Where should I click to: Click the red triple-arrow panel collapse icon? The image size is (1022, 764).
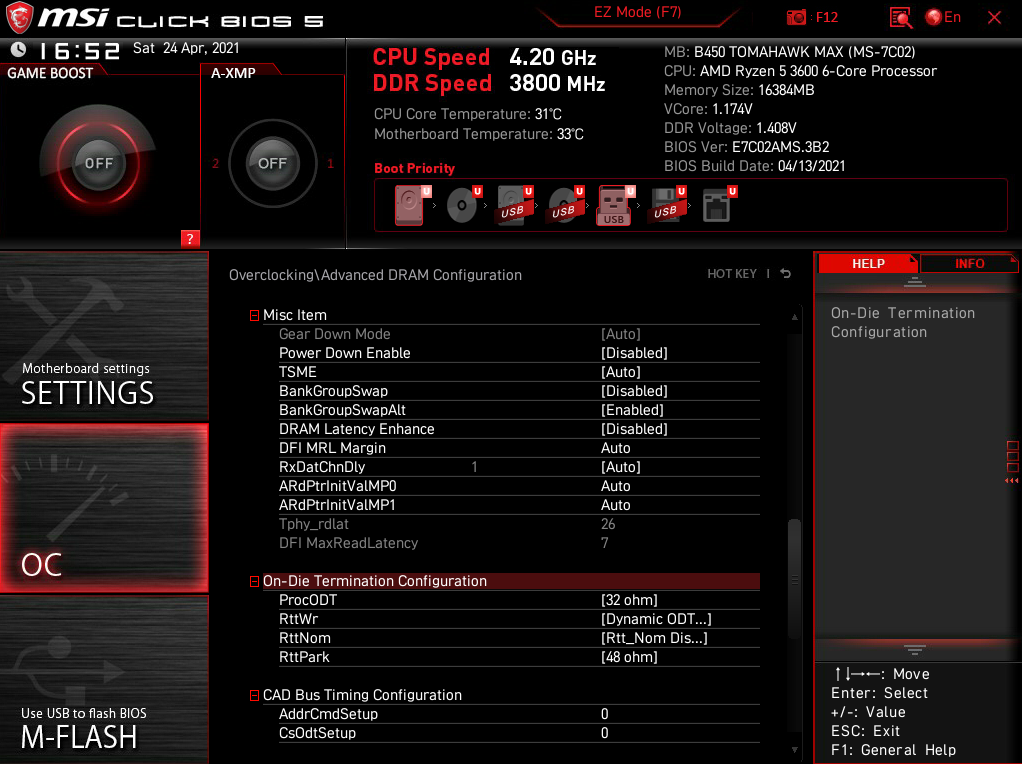point(1012,481)
